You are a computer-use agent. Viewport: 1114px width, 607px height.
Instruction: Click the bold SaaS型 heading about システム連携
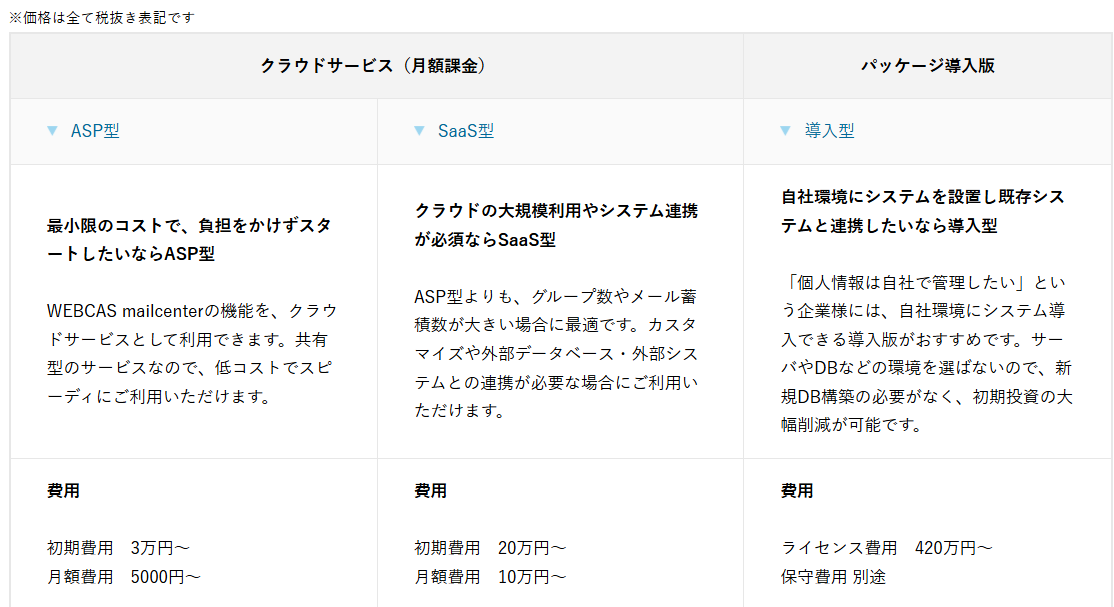coord(556,226)
